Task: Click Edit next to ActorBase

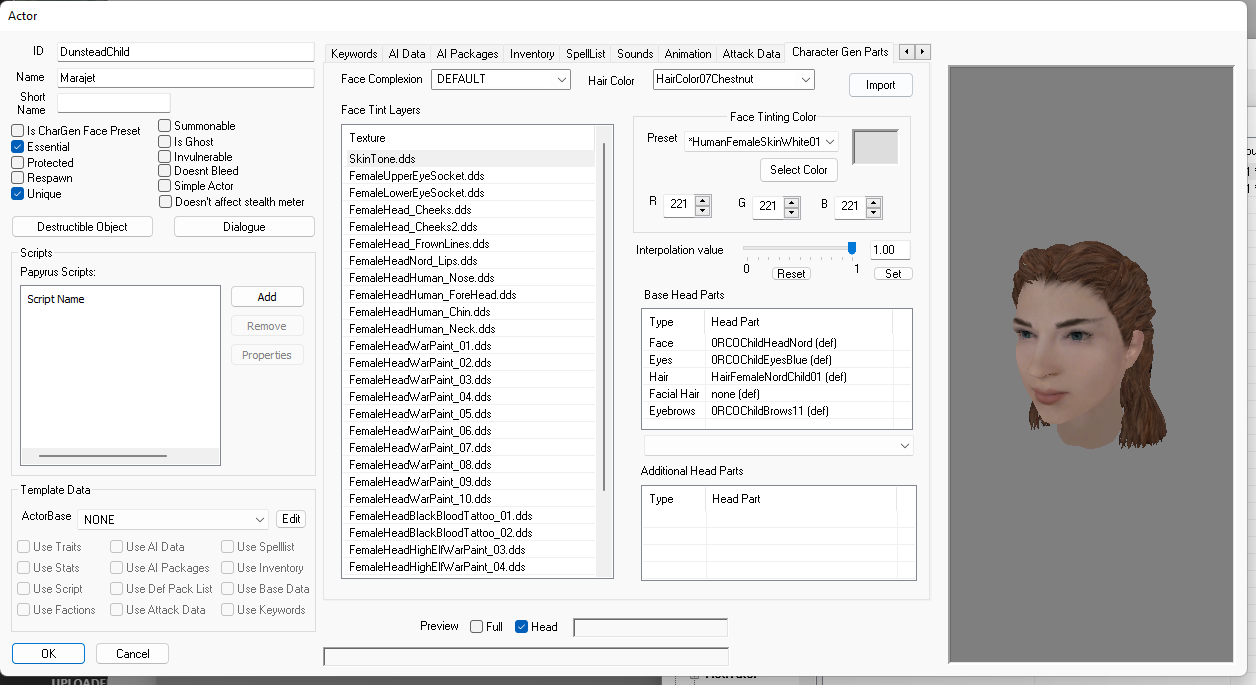Action: pyautogui.click(x=291, y=519)
